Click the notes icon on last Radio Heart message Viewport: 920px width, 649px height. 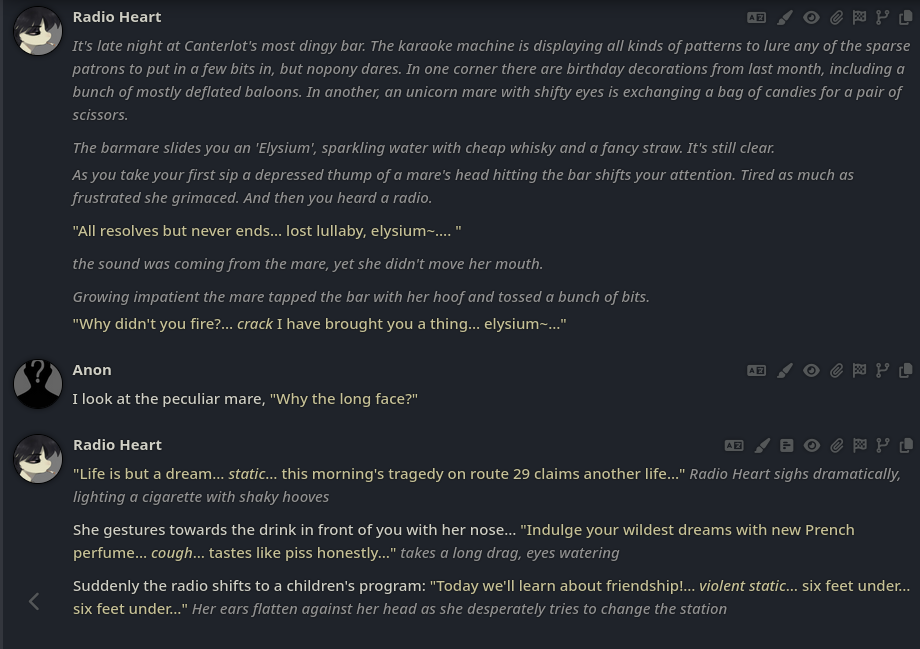pos(787,445)
